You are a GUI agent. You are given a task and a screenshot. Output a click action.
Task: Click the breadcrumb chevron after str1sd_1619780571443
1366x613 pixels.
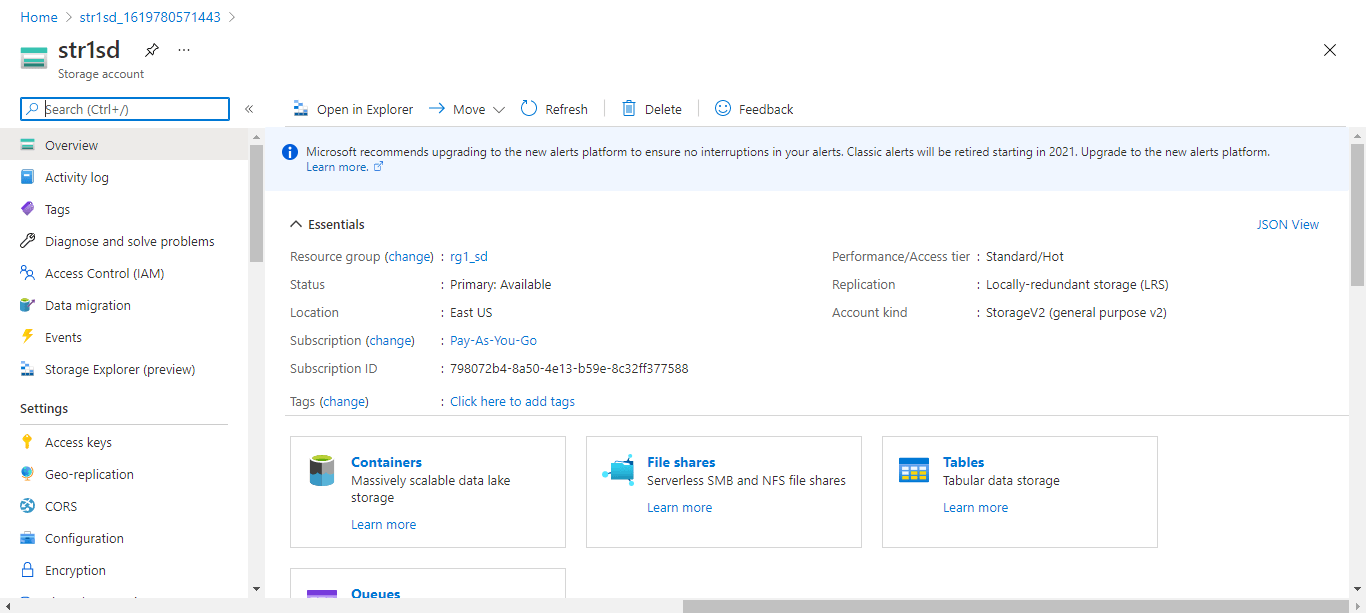click(232, 17)
